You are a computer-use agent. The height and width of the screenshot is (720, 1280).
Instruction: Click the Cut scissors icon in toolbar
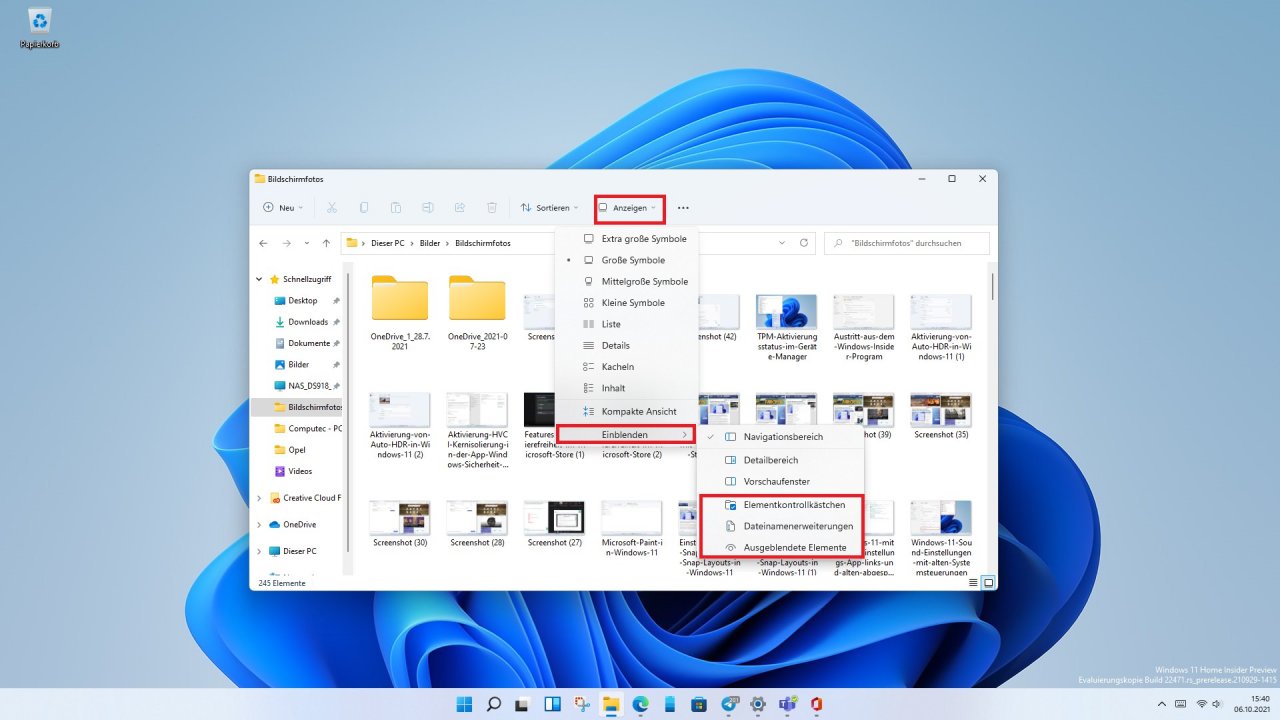(332, 208)
